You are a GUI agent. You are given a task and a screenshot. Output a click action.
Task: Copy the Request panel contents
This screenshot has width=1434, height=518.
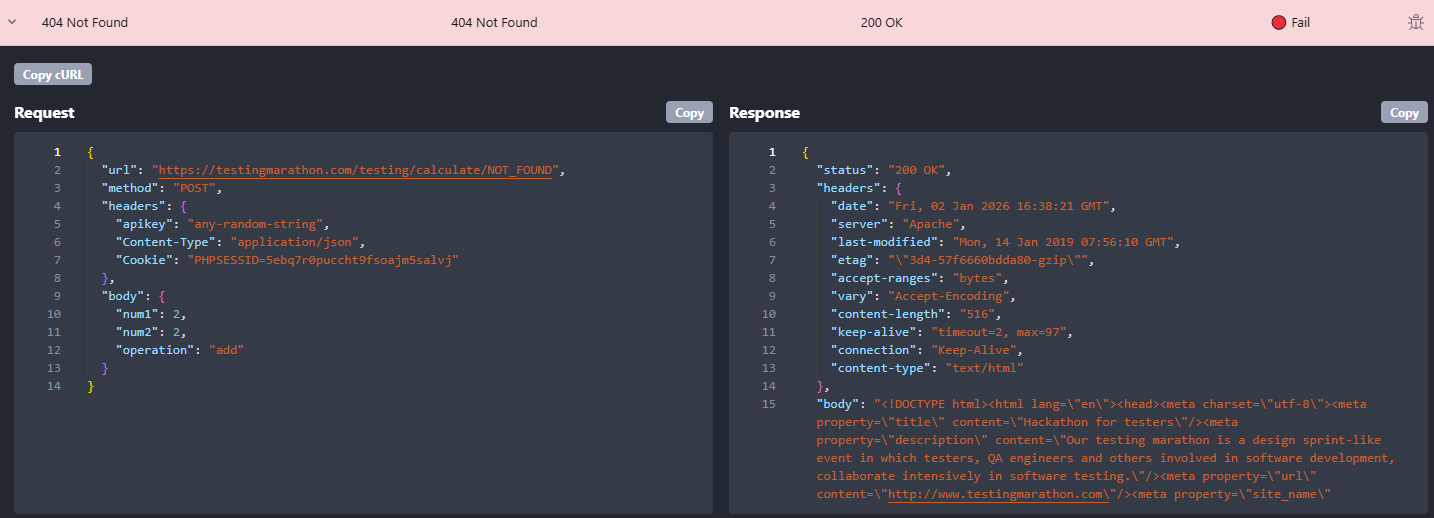point(689,112)
